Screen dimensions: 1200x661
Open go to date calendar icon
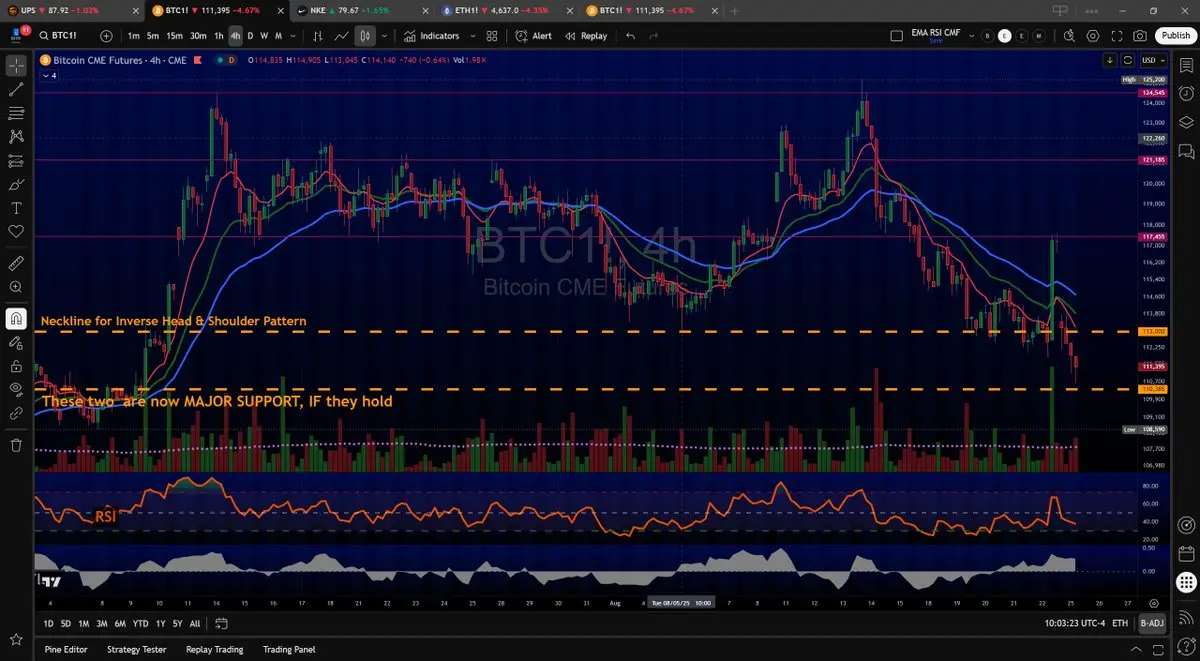[221, 623]
